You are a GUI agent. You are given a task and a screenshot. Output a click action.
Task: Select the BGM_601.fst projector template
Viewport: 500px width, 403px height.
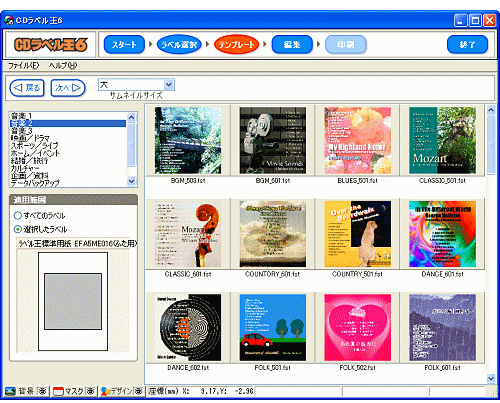tap(273, 140)
